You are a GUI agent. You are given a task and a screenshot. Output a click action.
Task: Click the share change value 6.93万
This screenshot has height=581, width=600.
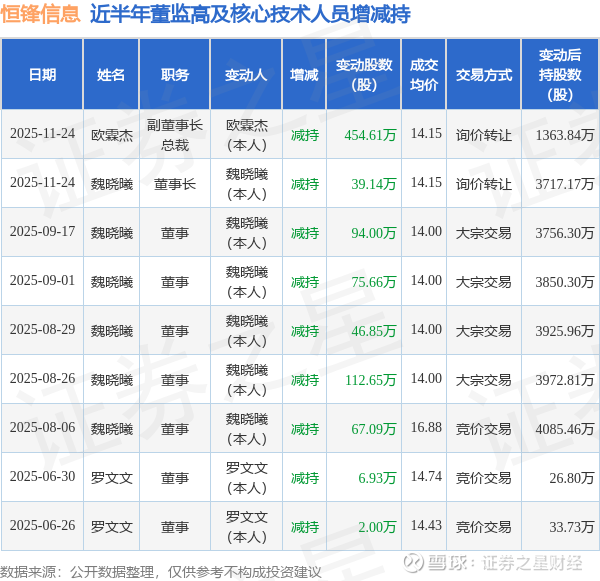click(377, 478)
